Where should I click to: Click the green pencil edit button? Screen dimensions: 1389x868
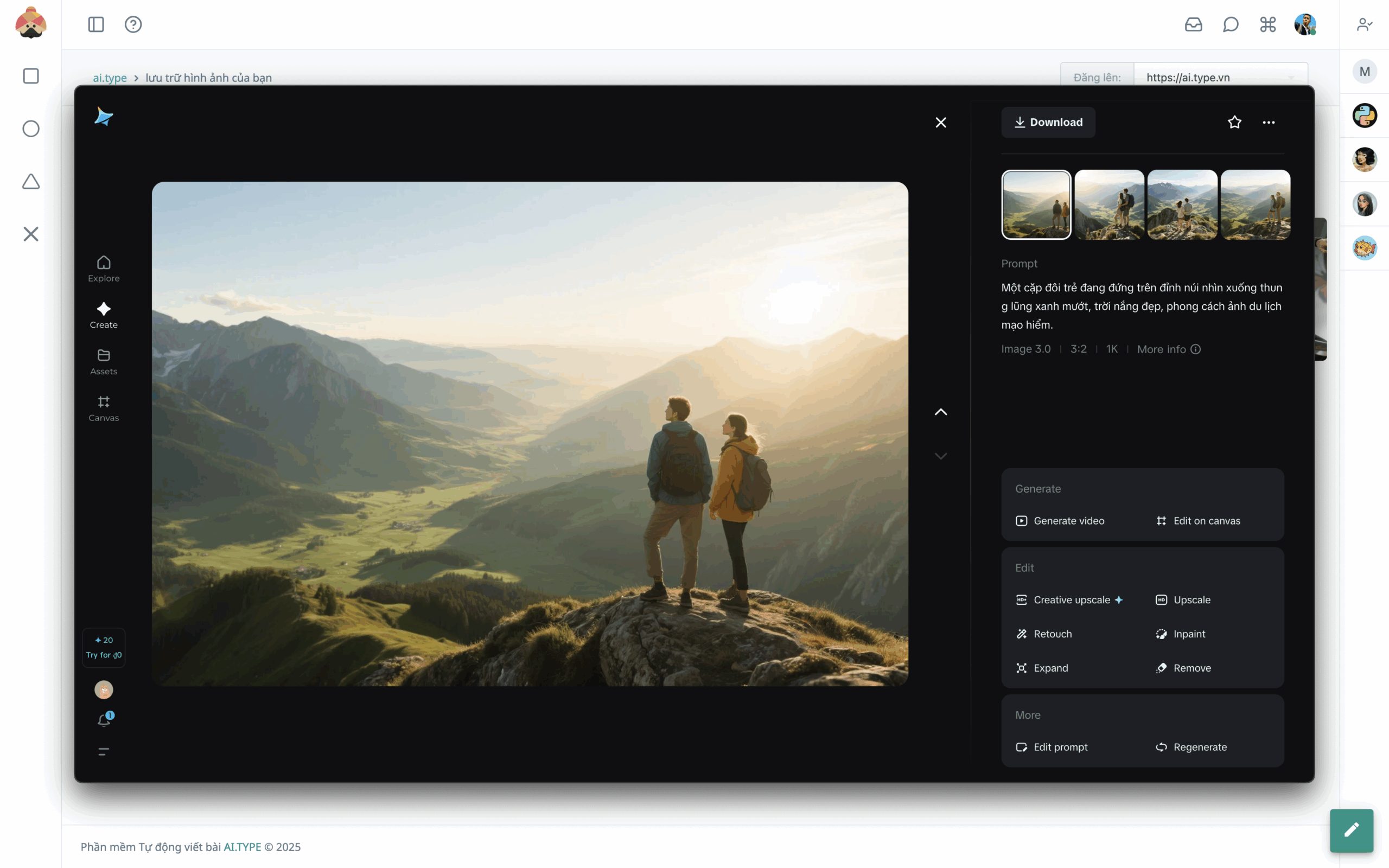click(1351, 830)
